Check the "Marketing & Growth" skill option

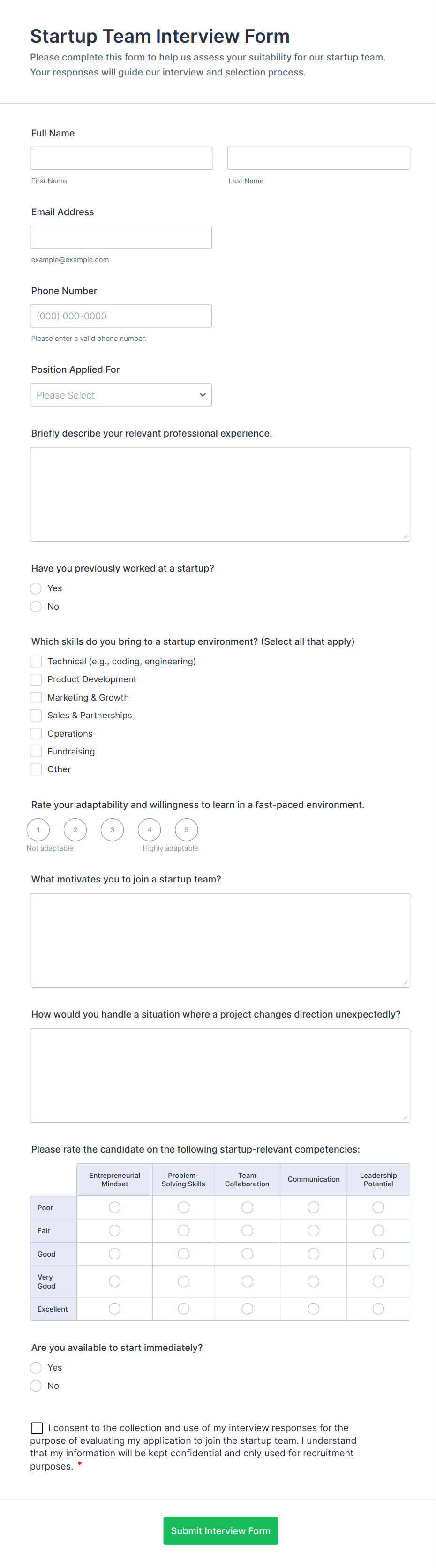(x=36, y=697)
